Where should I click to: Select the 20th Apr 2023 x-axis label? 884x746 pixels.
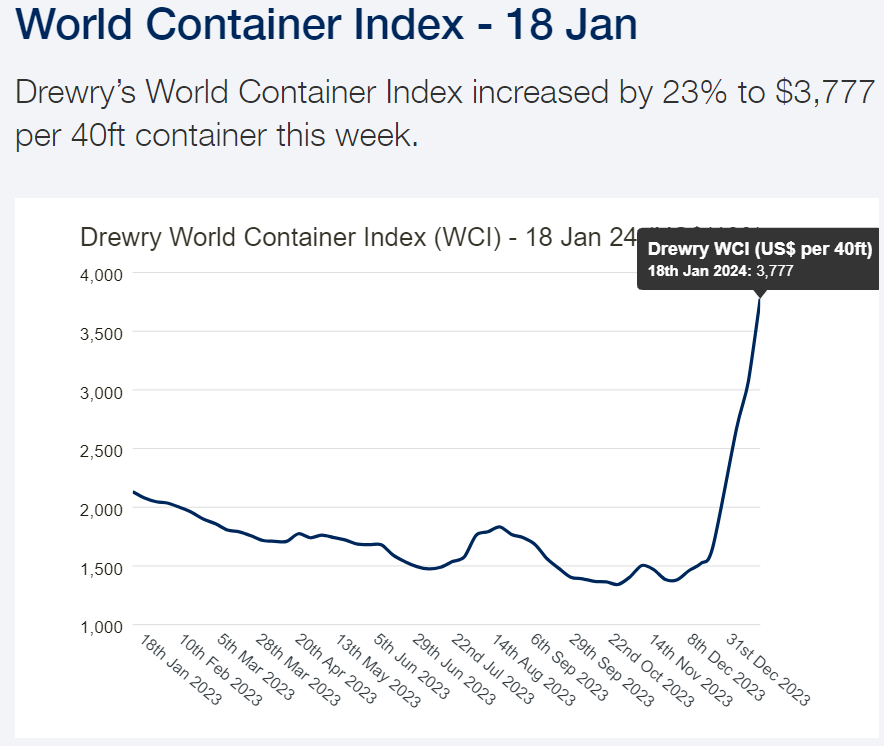335,668
